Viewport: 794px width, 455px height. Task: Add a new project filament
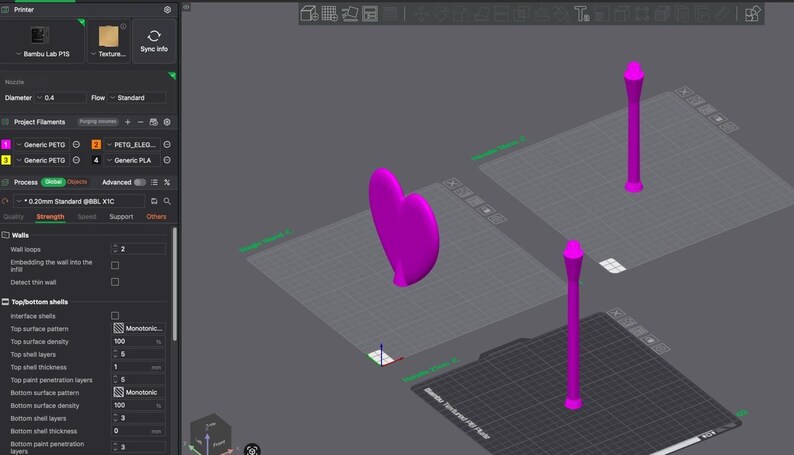point(128,122)
